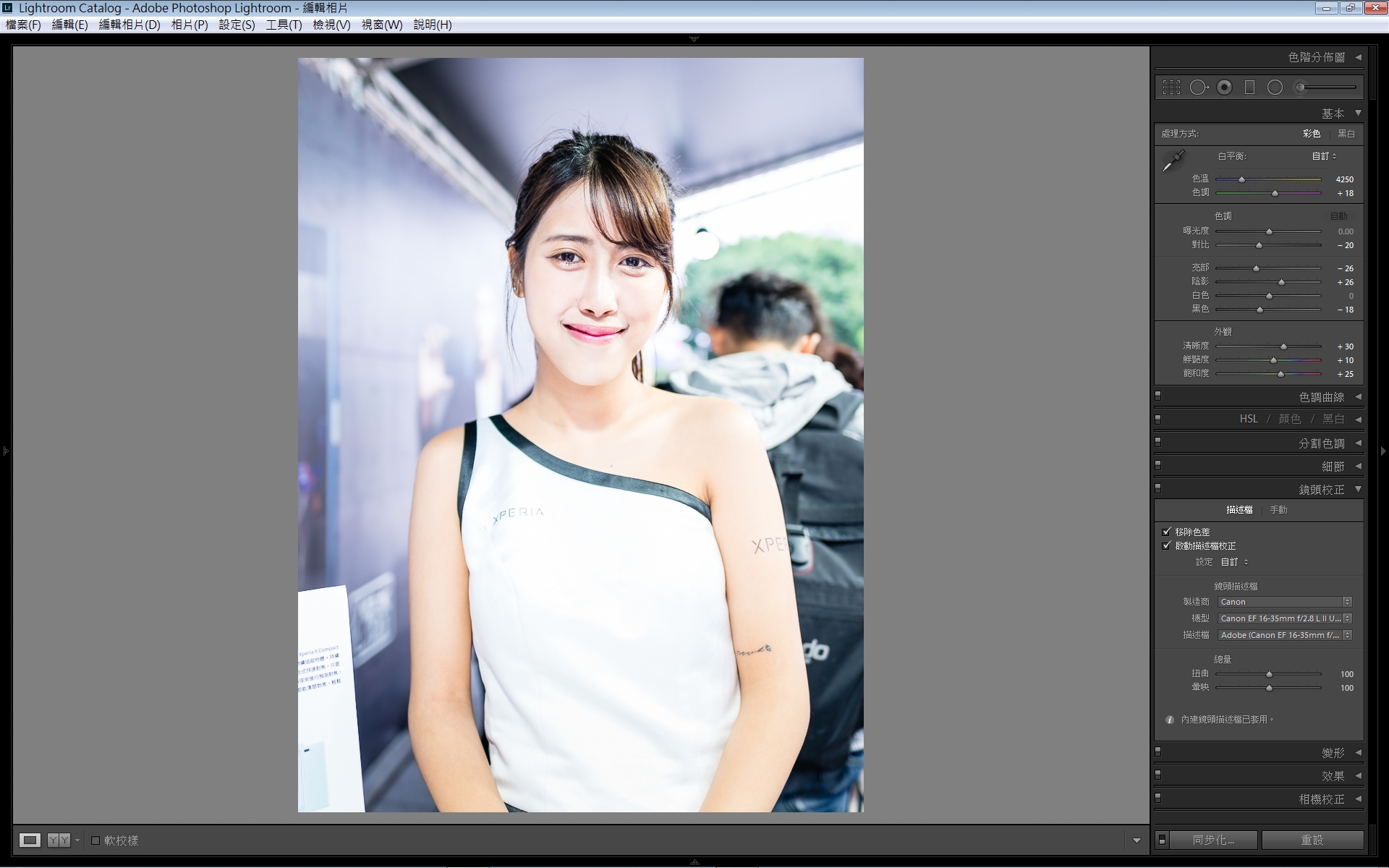Expand the 變形 panel
Screen dimensions: 1389x868
(x=1358, y=752)
